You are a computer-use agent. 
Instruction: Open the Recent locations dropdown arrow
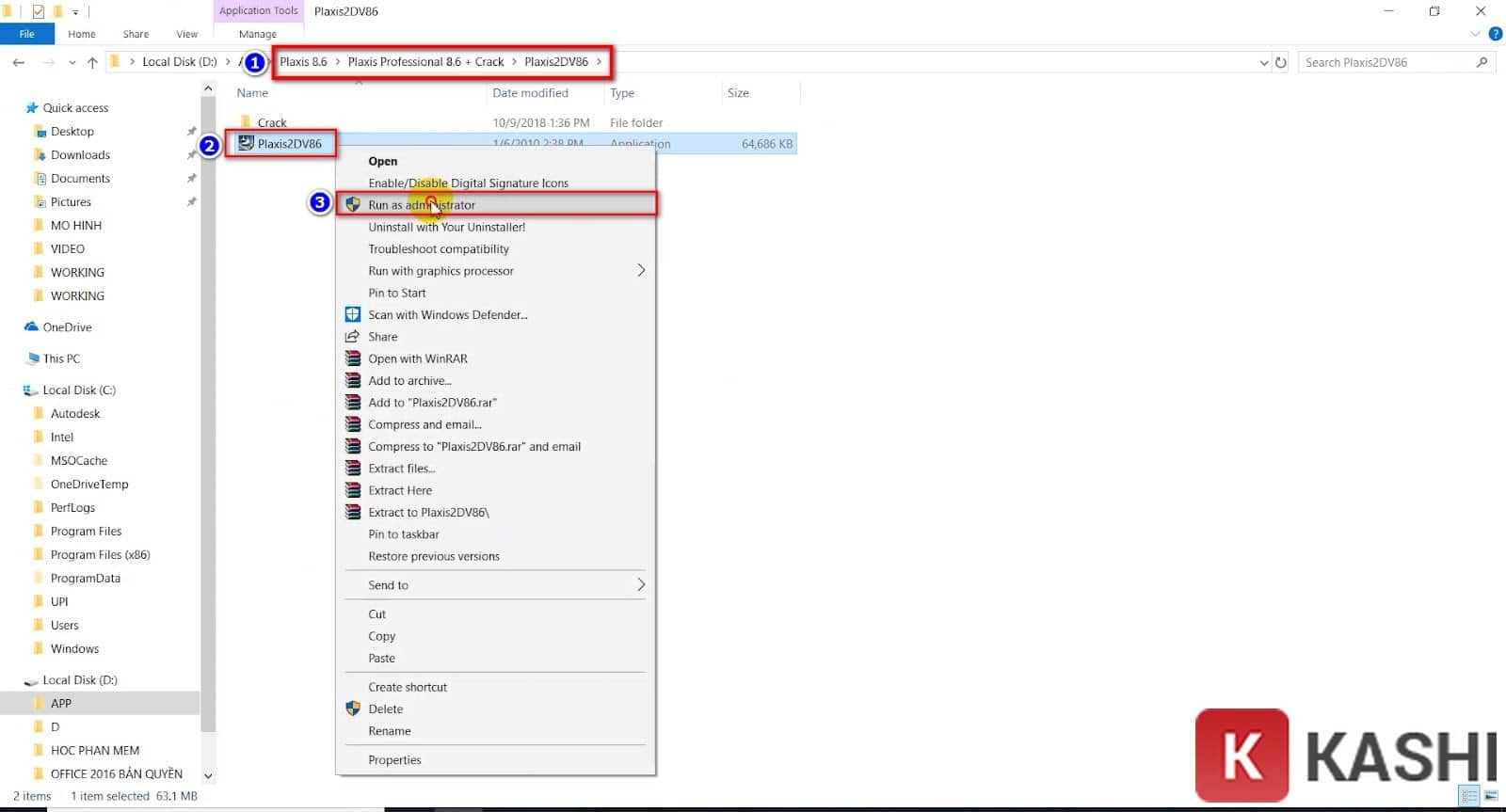[x=72, y=62]
